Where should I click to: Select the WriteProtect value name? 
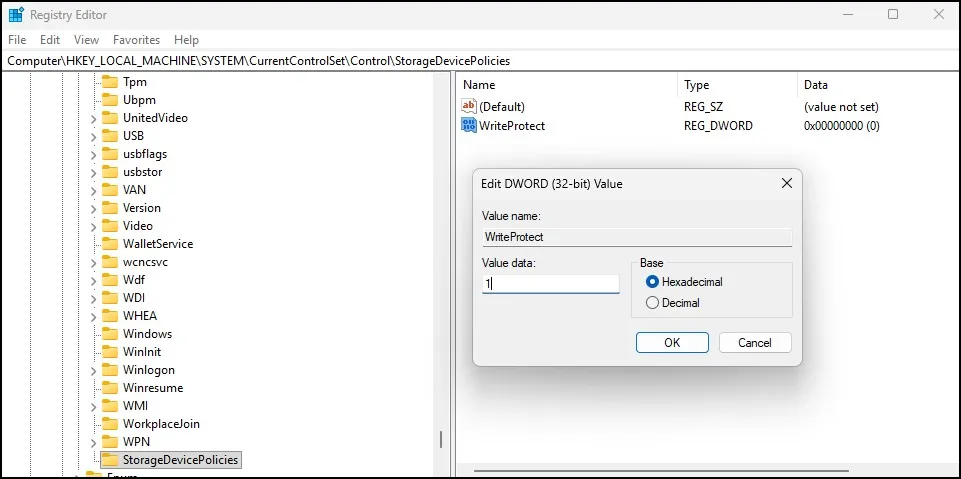pyautogui.click(x=512, y=126)
